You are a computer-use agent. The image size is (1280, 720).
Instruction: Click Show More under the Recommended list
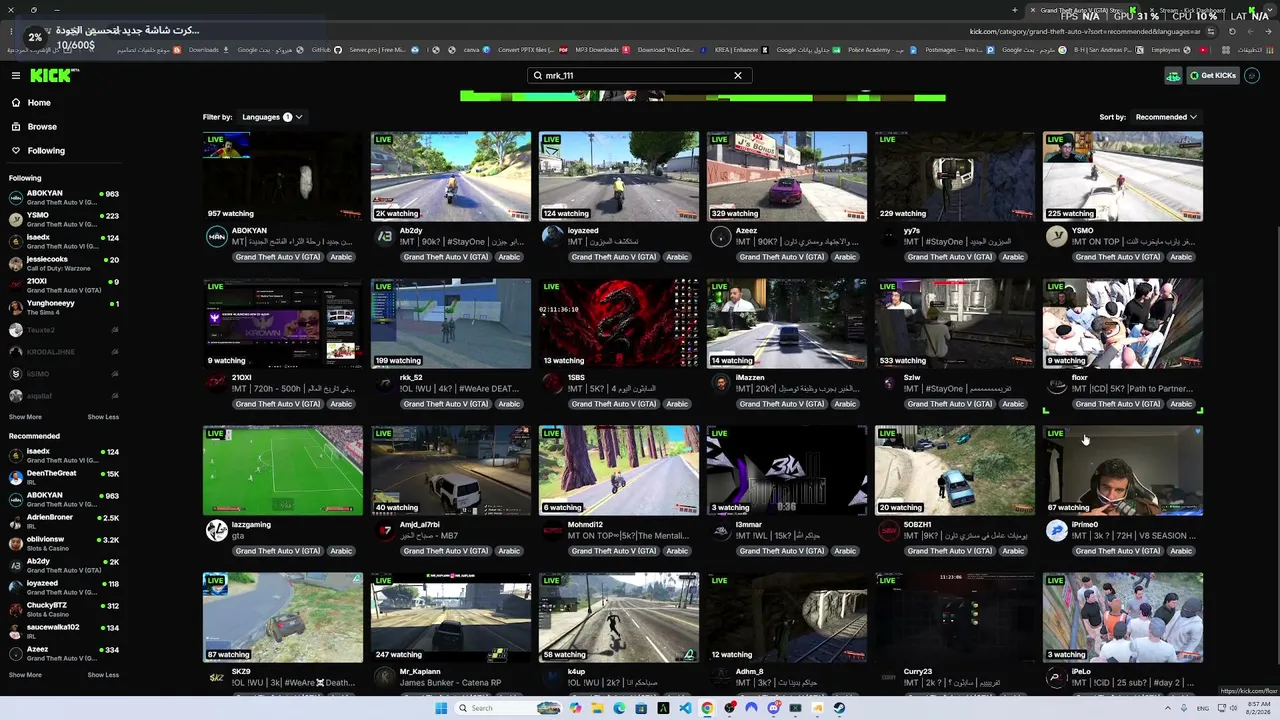coord(25,675)
